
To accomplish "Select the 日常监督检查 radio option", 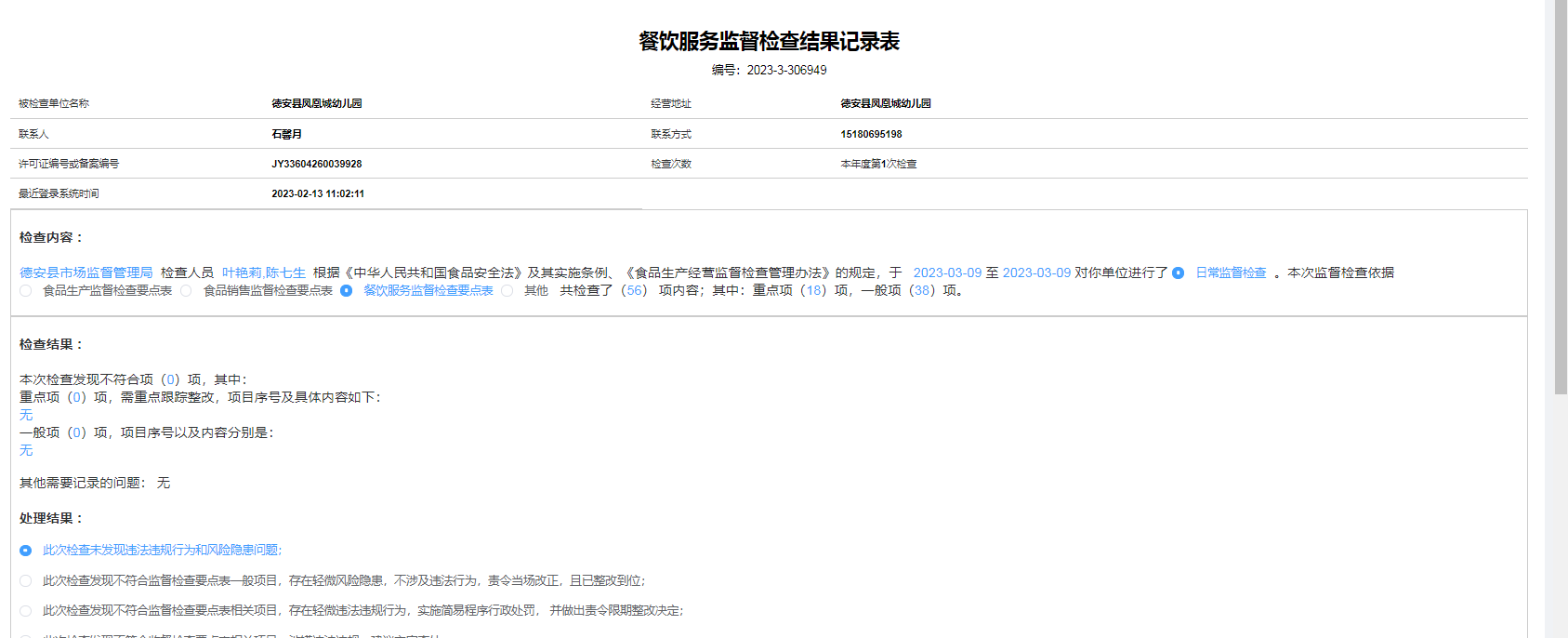I will 1178,273.
